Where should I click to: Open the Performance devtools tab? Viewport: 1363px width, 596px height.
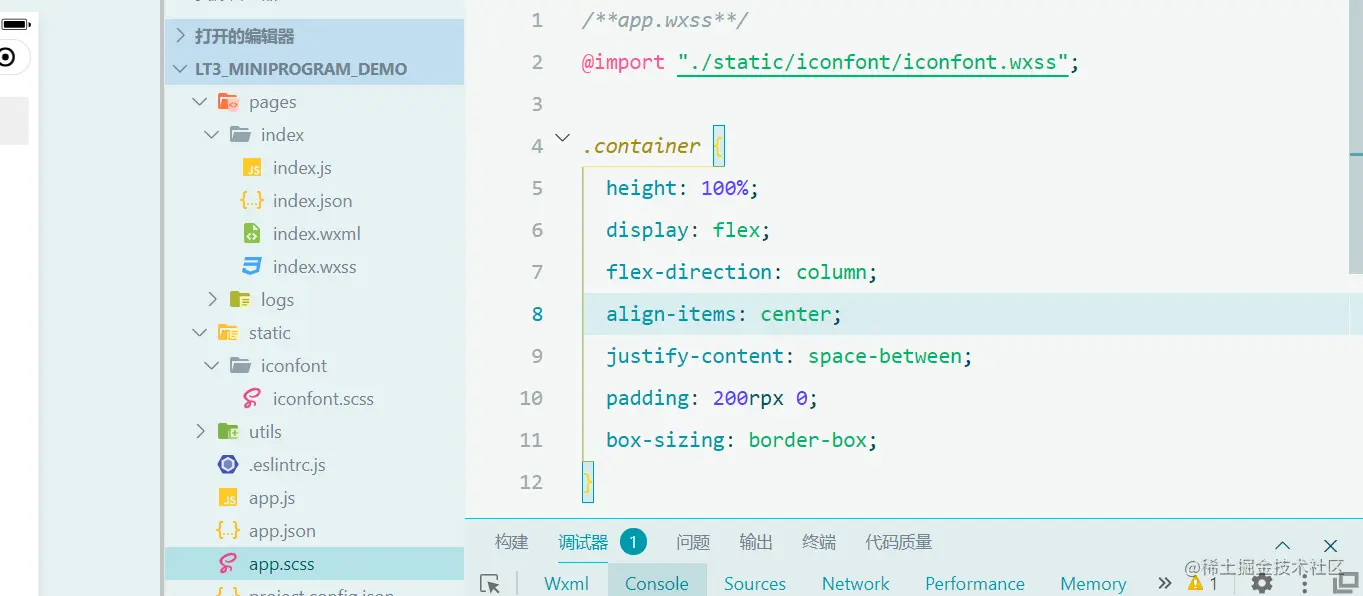coord(975,583)
